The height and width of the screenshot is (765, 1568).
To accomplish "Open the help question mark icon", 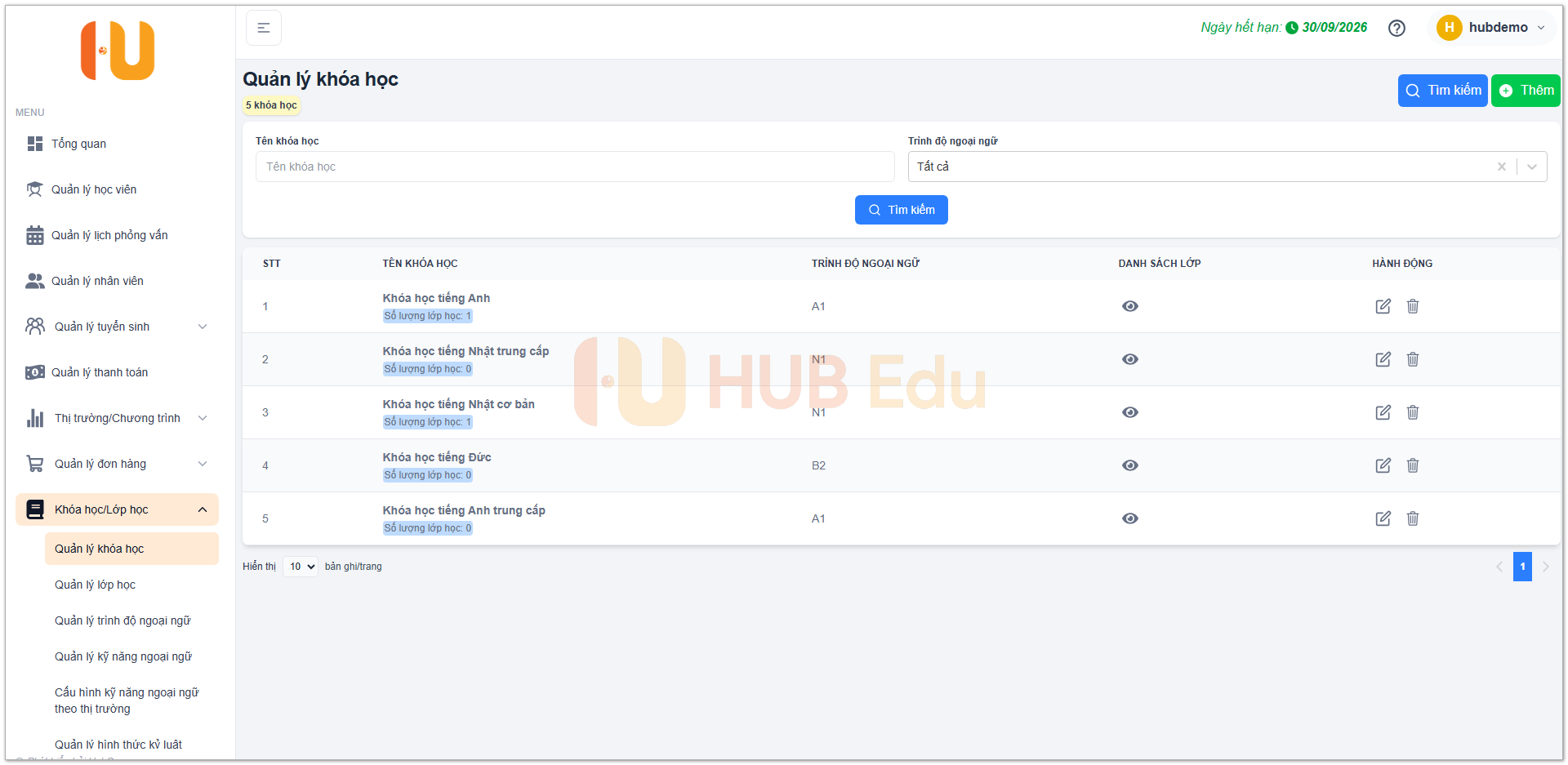I will pyautogui.click(x=1396, y=28).
